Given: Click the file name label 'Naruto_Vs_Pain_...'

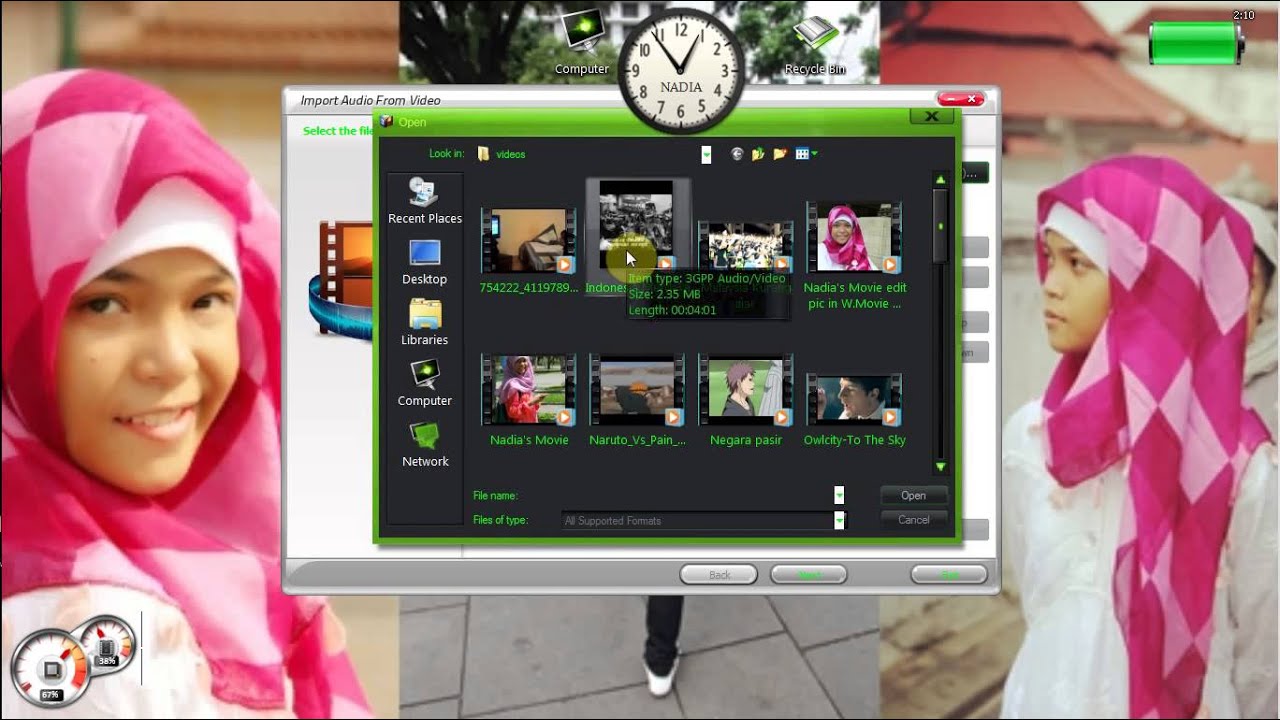Looking at the screenshot, I should pyautogui.click(x=637, y=440).
